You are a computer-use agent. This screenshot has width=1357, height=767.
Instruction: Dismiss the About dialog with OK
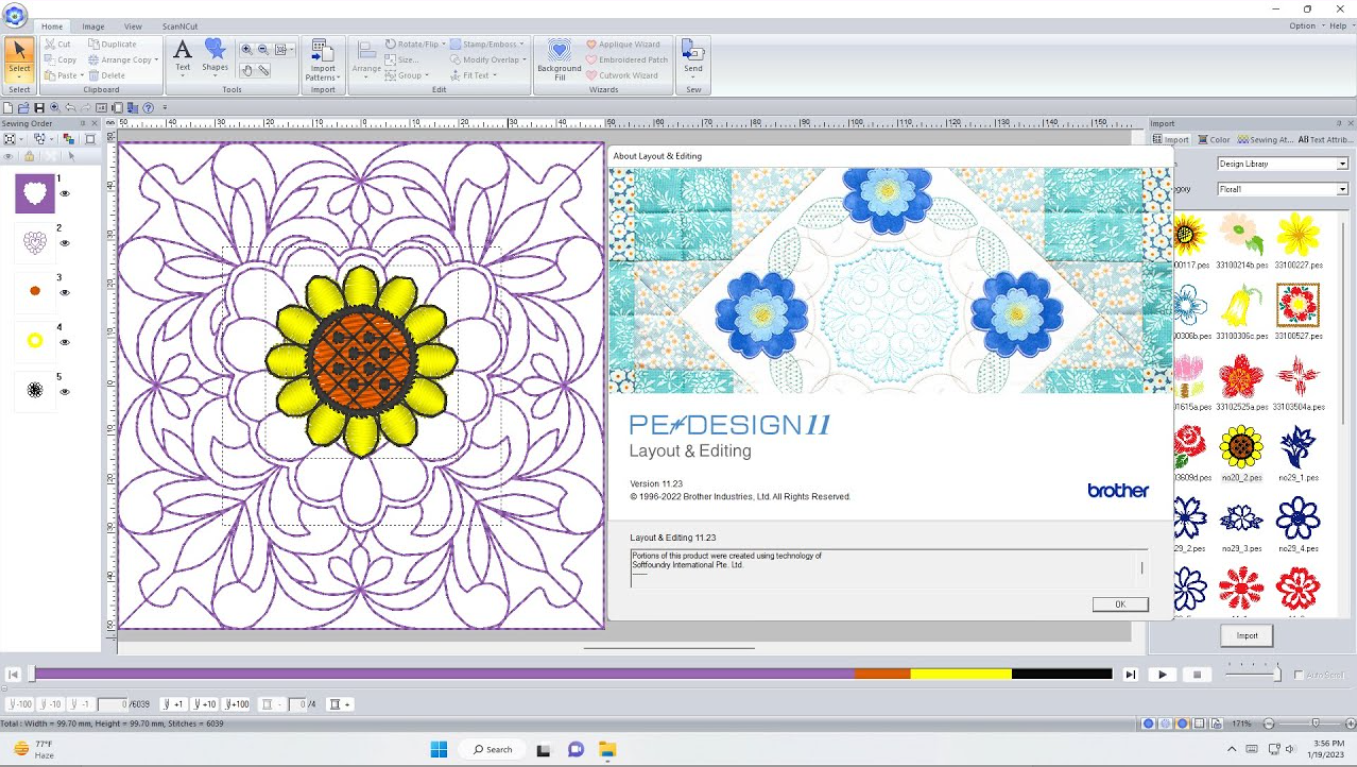coord(1119,604)
